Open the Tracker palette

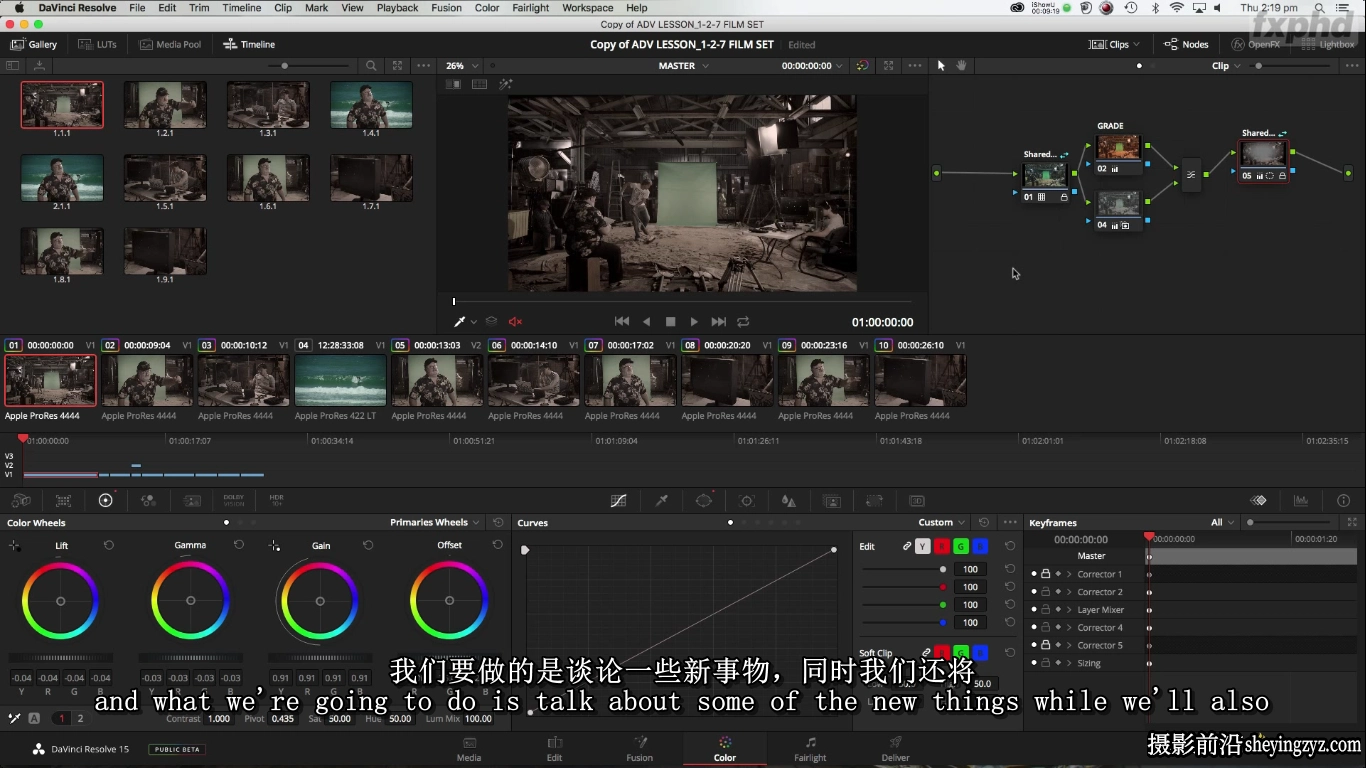click(746, 501)
